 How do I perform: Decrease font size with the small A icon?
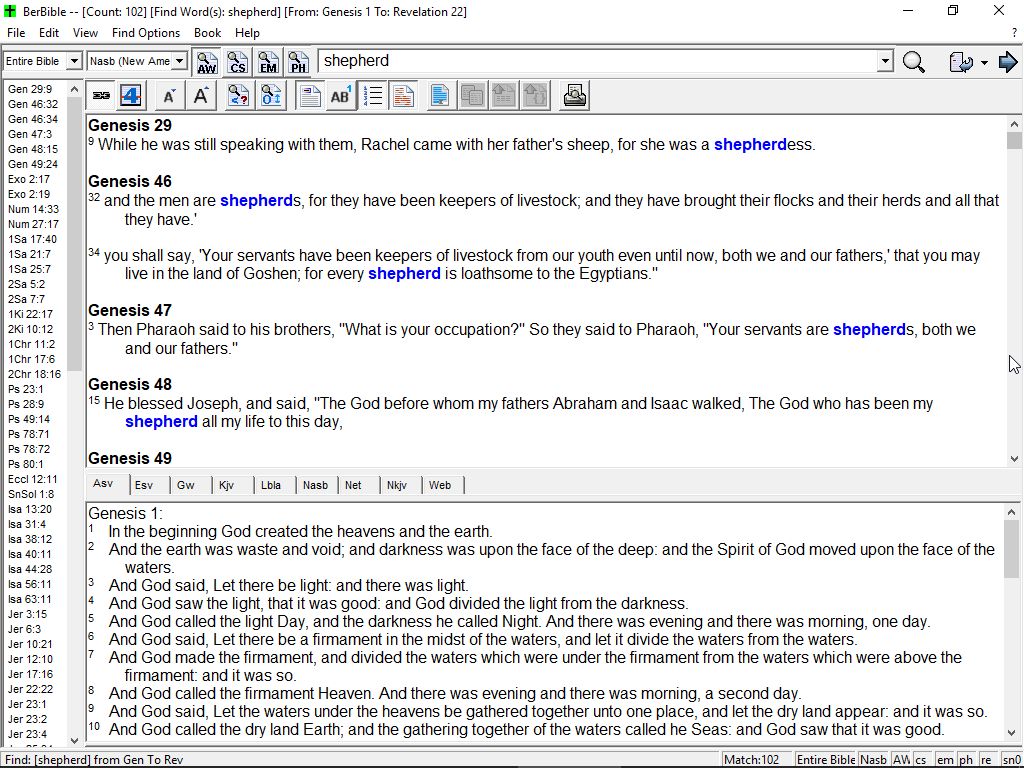pyautogui.click(x=169, y=96)
